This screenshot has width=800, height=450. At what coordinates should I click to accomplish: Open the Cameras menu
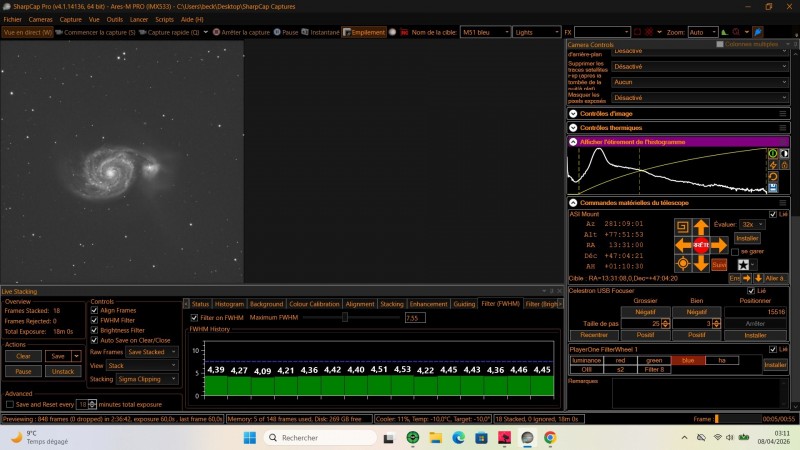click(x=40, y=19)
